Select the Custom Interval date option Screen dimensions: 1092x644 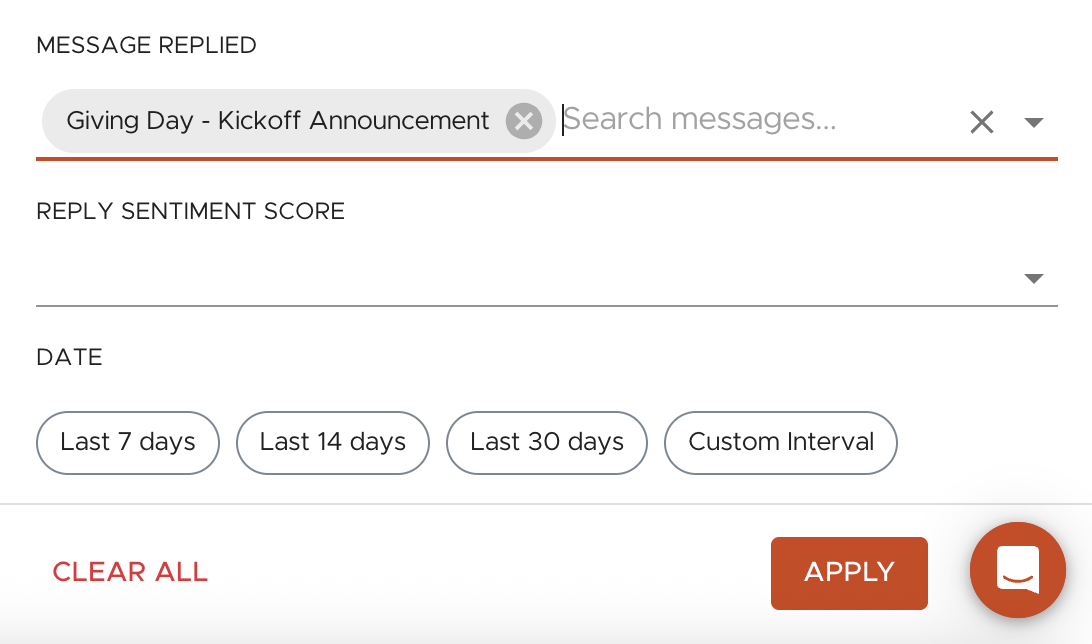tap(781, 442)
